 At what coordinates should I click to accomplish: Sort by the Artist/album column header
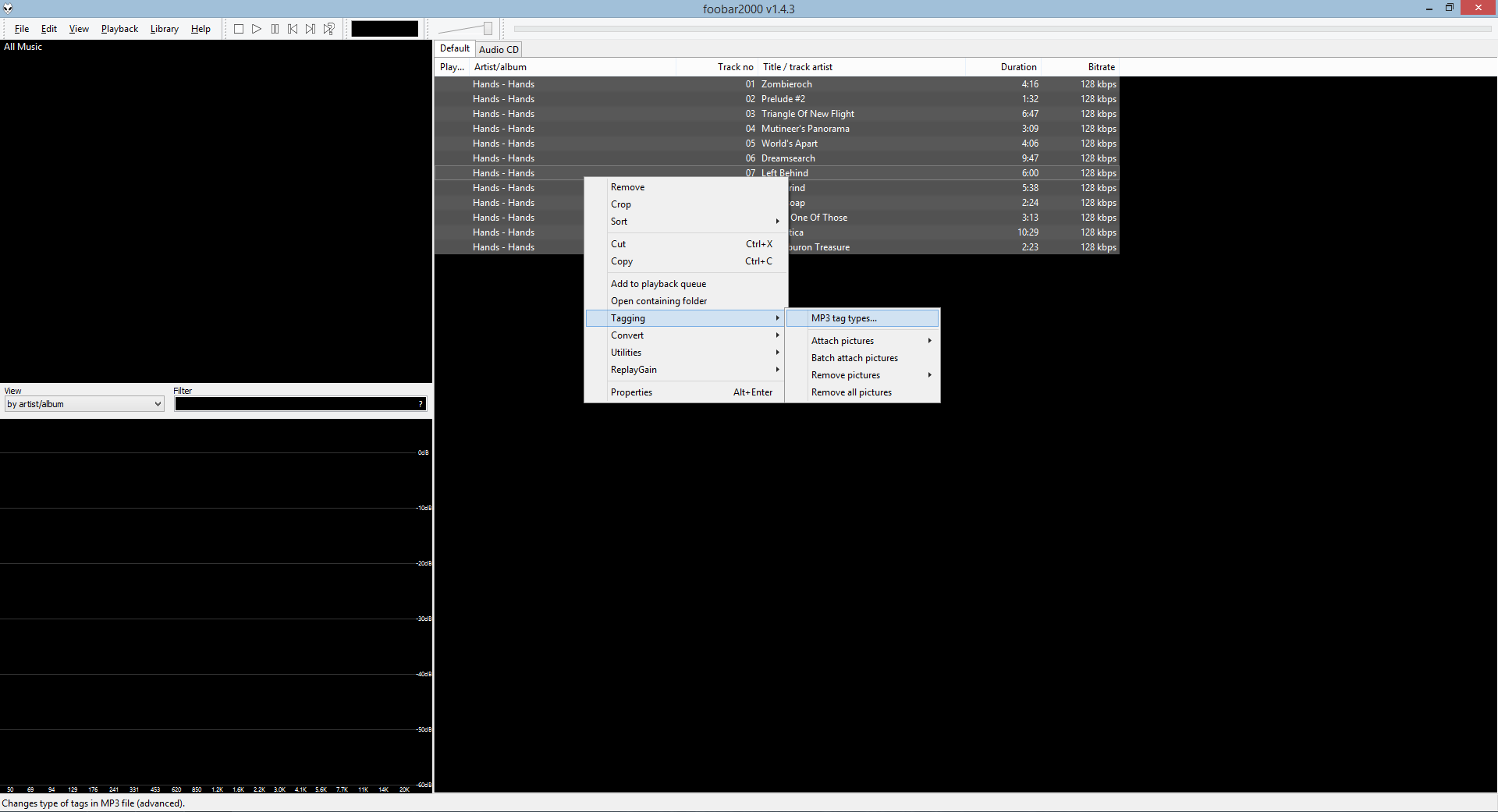(x=573, y=67)
